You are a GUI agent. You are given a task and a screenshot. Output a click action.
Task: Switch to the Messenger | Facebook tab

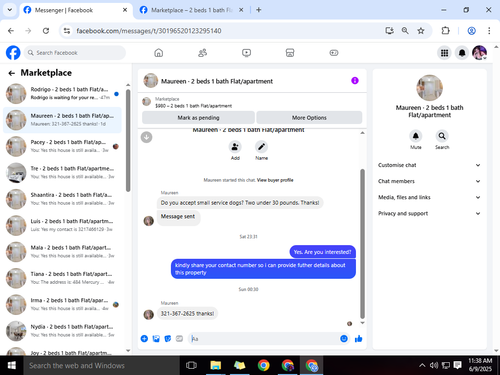pyautogui.click(x=76, y=10)
